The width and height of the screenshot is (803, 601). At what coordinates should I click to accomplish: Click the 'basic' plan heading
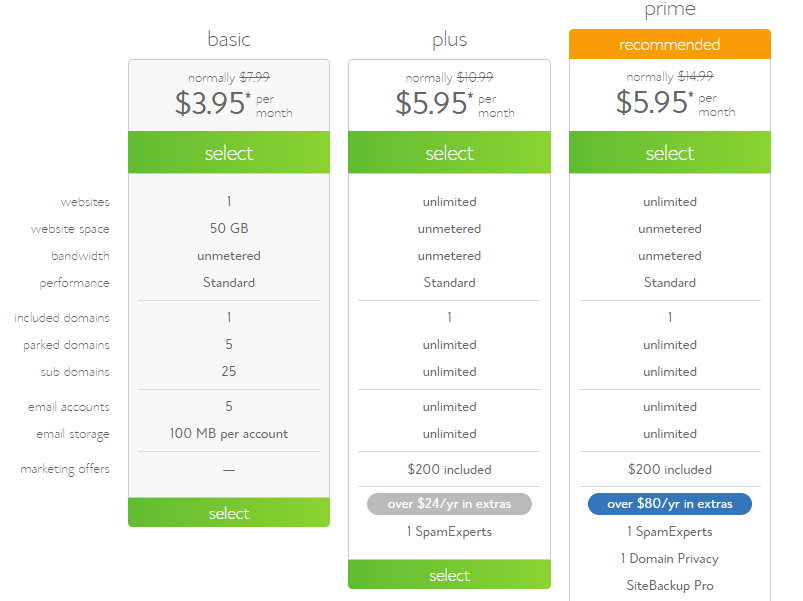(x=229, y=39)
